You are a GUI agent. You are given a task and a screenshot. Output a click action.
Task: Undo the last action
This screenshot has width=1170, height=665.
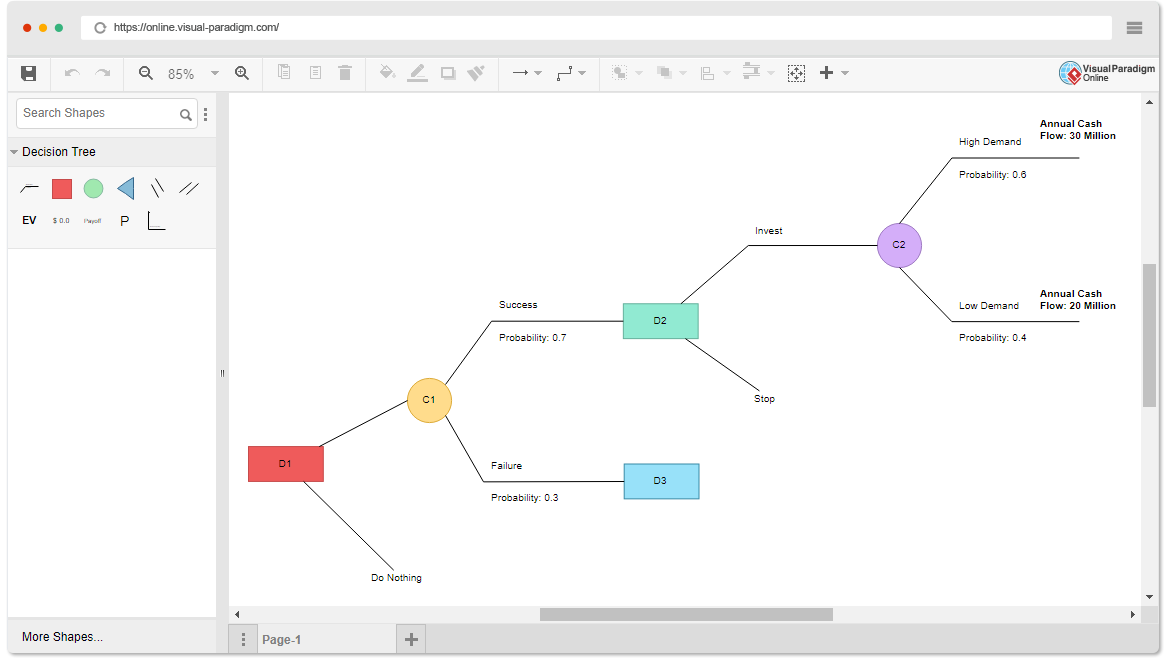pos(72,73)
